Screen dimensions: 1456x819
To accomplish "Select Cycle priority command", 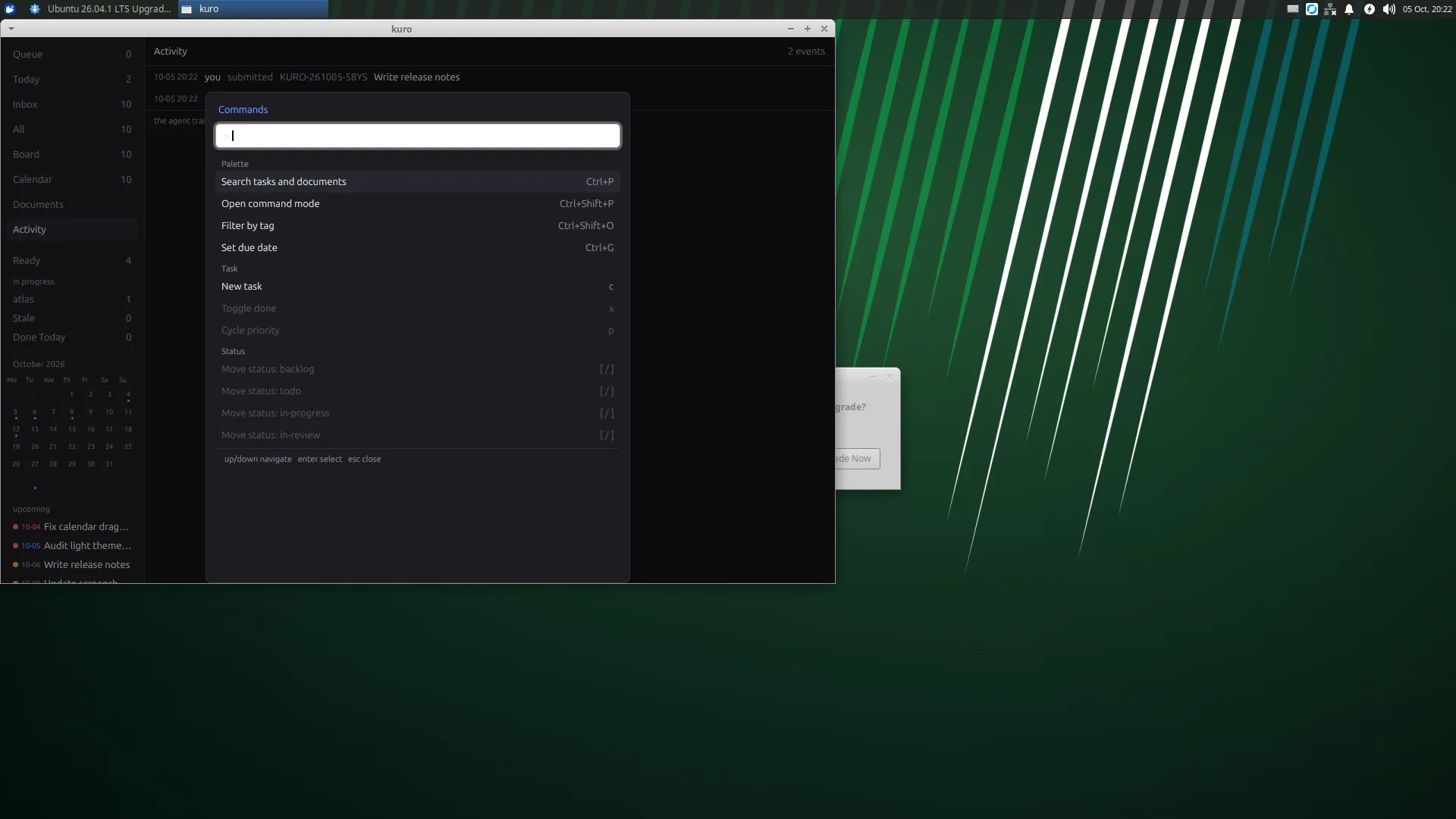I will [x=418, y=331].
